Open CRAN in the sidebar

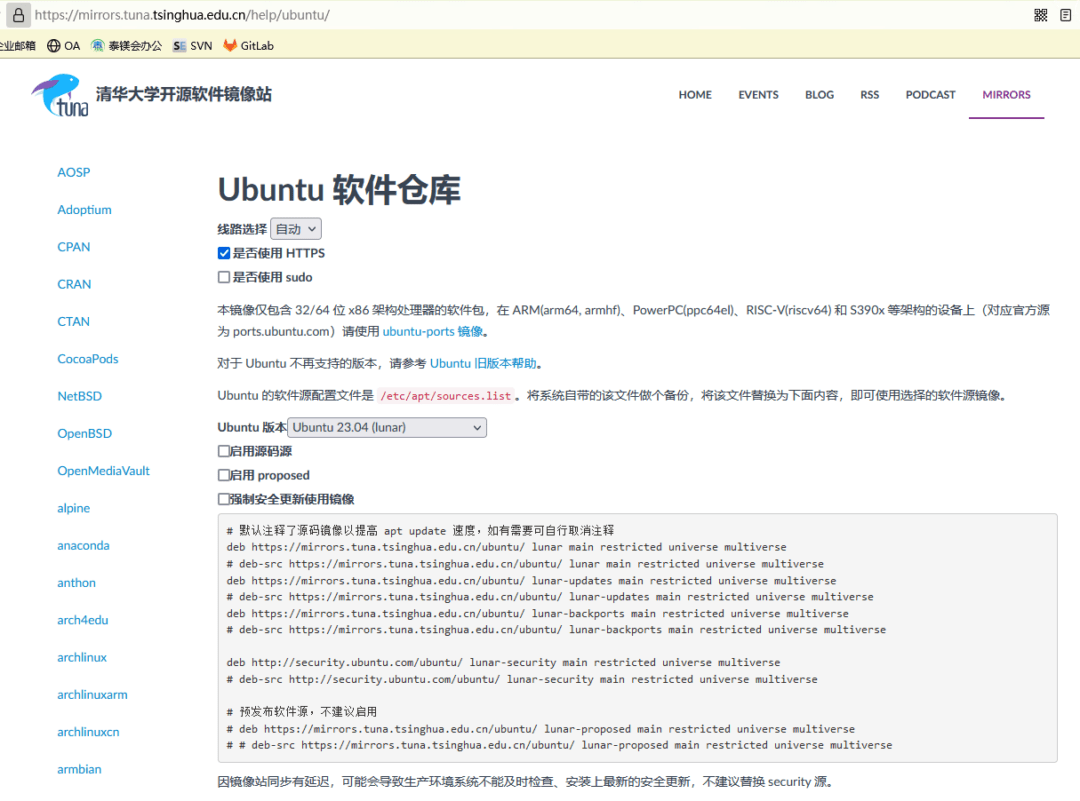pos(74,284)
